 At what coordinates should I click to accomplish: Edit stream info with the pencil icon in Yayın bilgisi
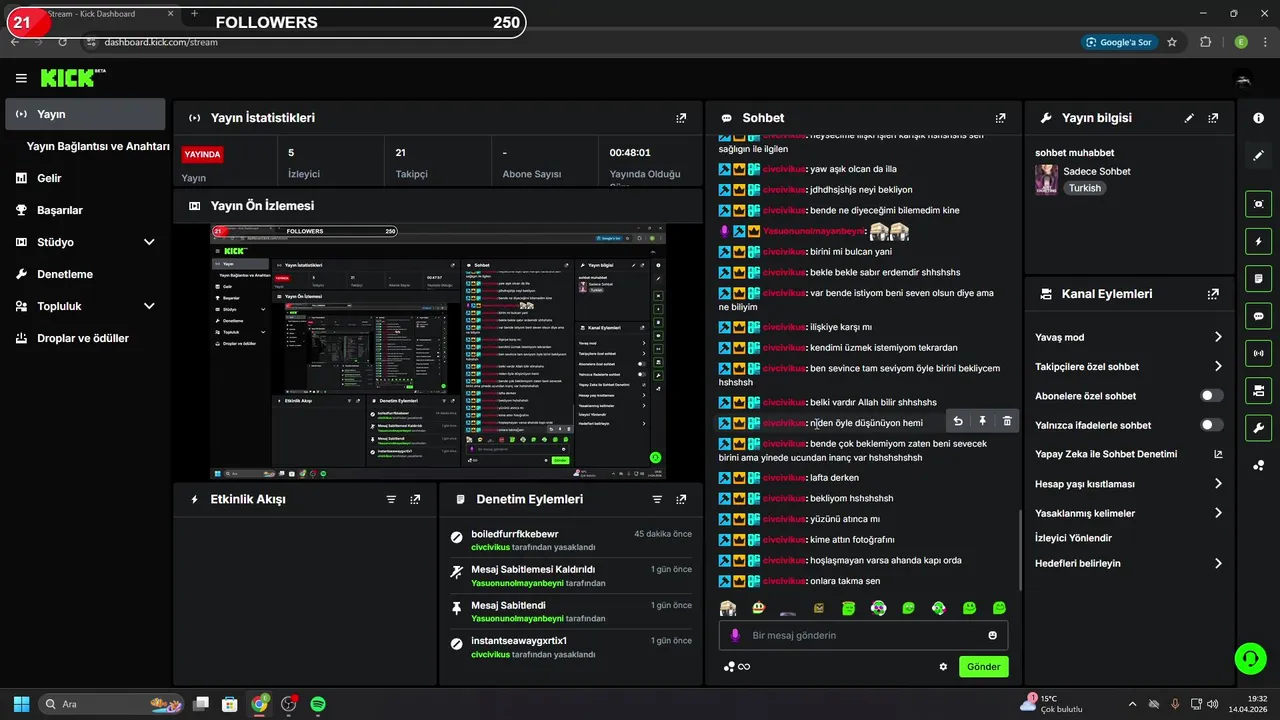(x=1189, y=118)
